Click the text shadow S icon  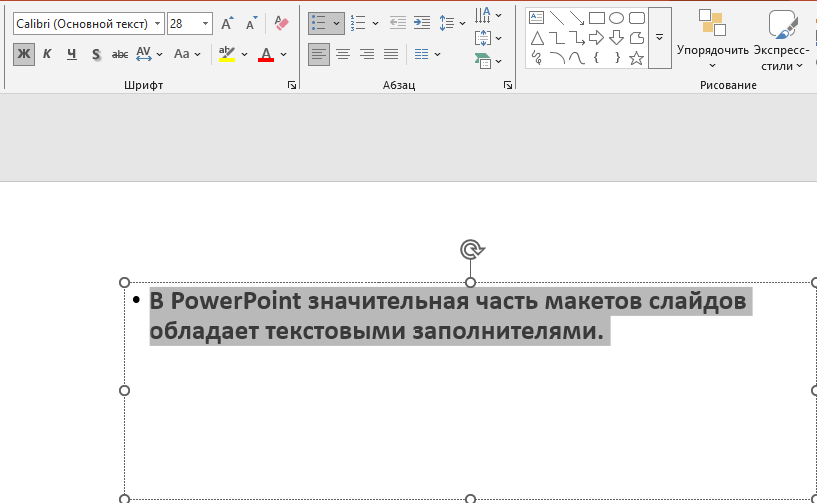96,54
